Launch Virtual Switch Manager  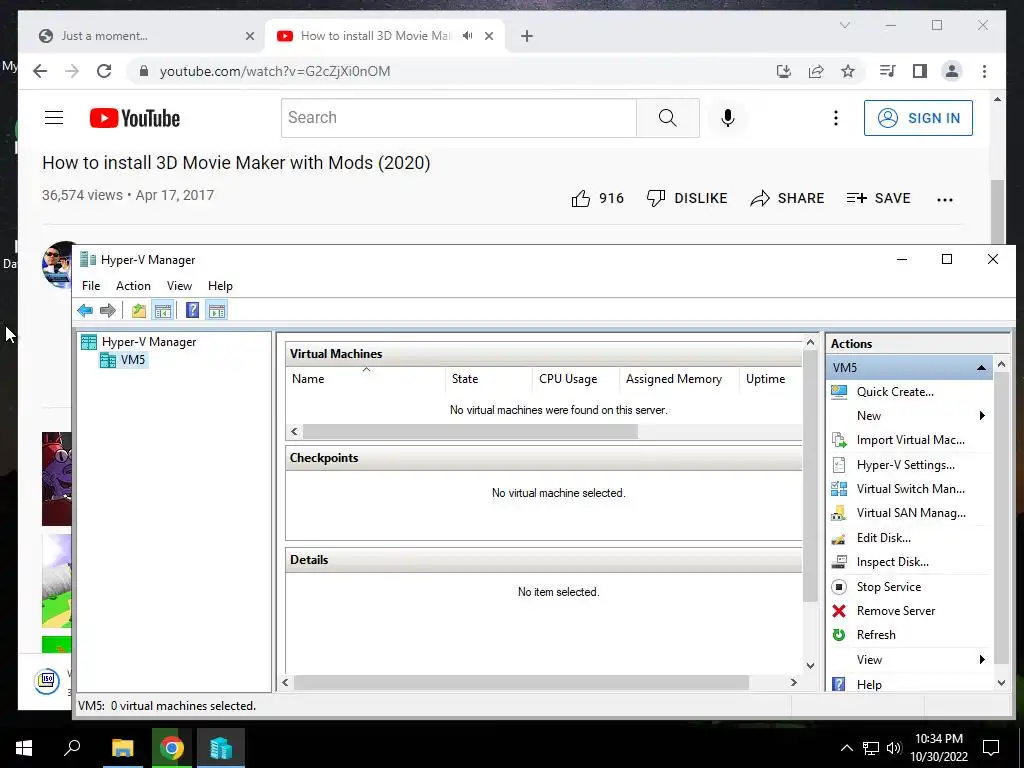pos(910,488)
